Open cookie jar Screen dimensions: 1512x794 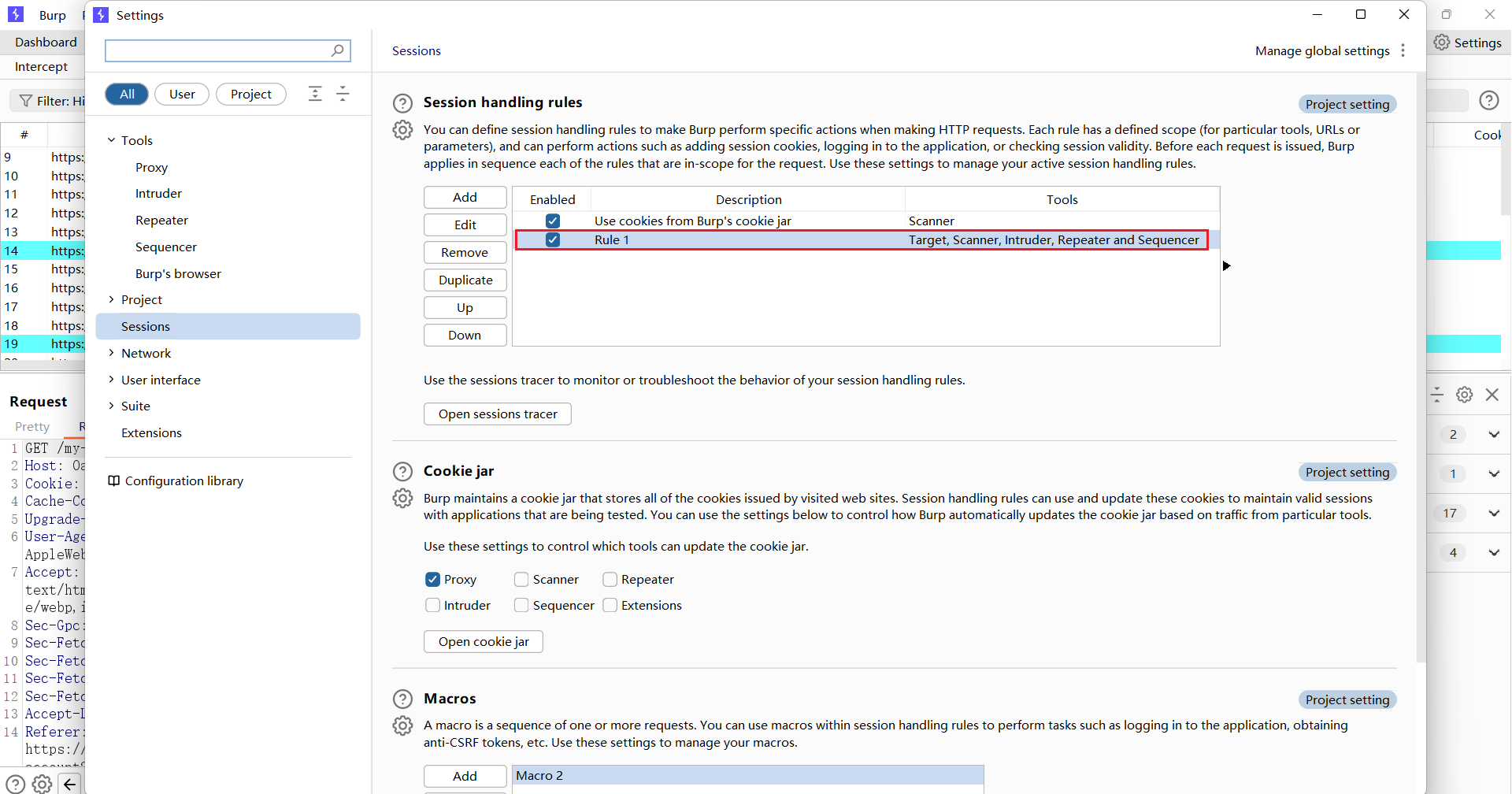click(x=484, y=642)
